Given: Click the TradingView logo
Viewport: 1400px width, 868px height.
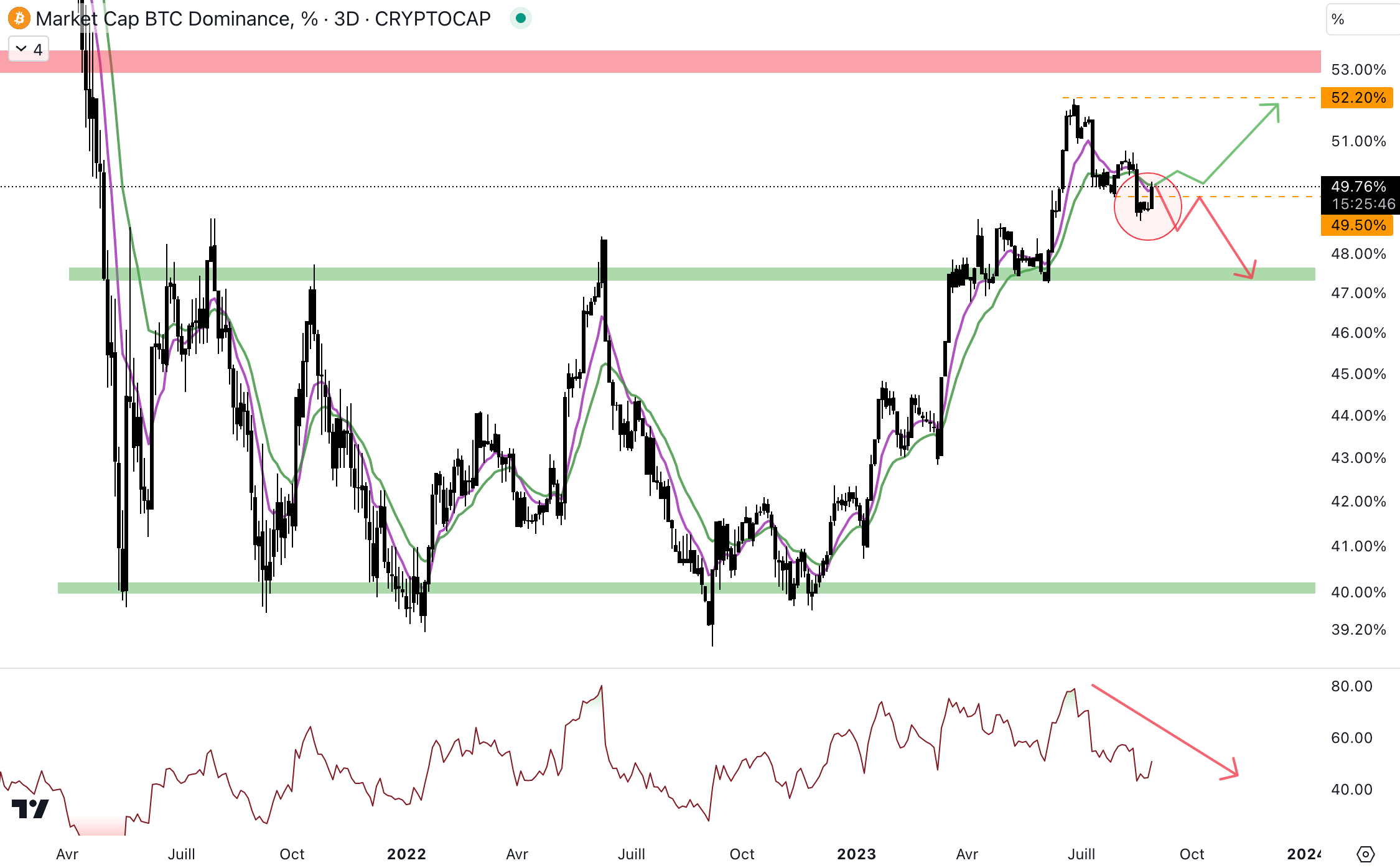Looking at the screenshot, I should pos(30,809).
